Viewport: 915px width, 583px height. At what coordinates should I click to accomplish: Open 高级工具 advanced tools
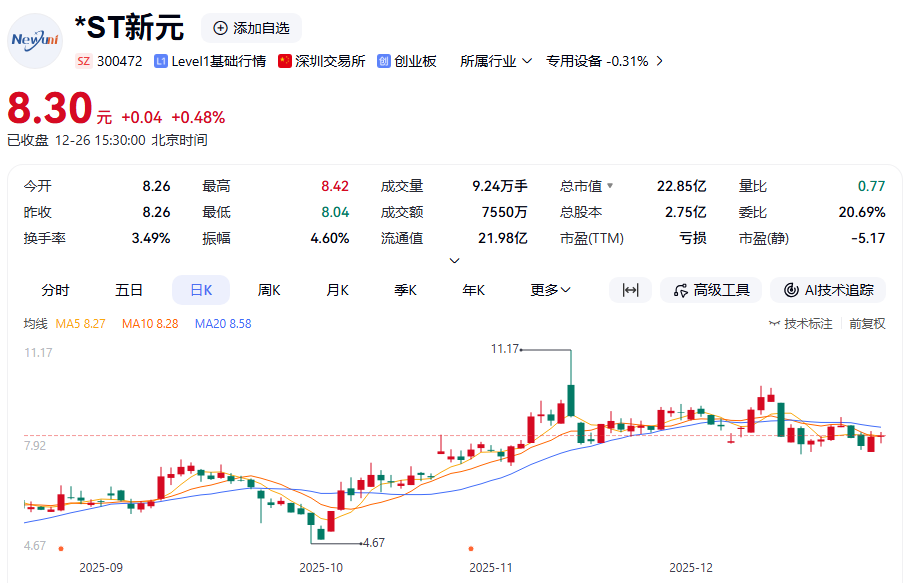coord(710,290)
